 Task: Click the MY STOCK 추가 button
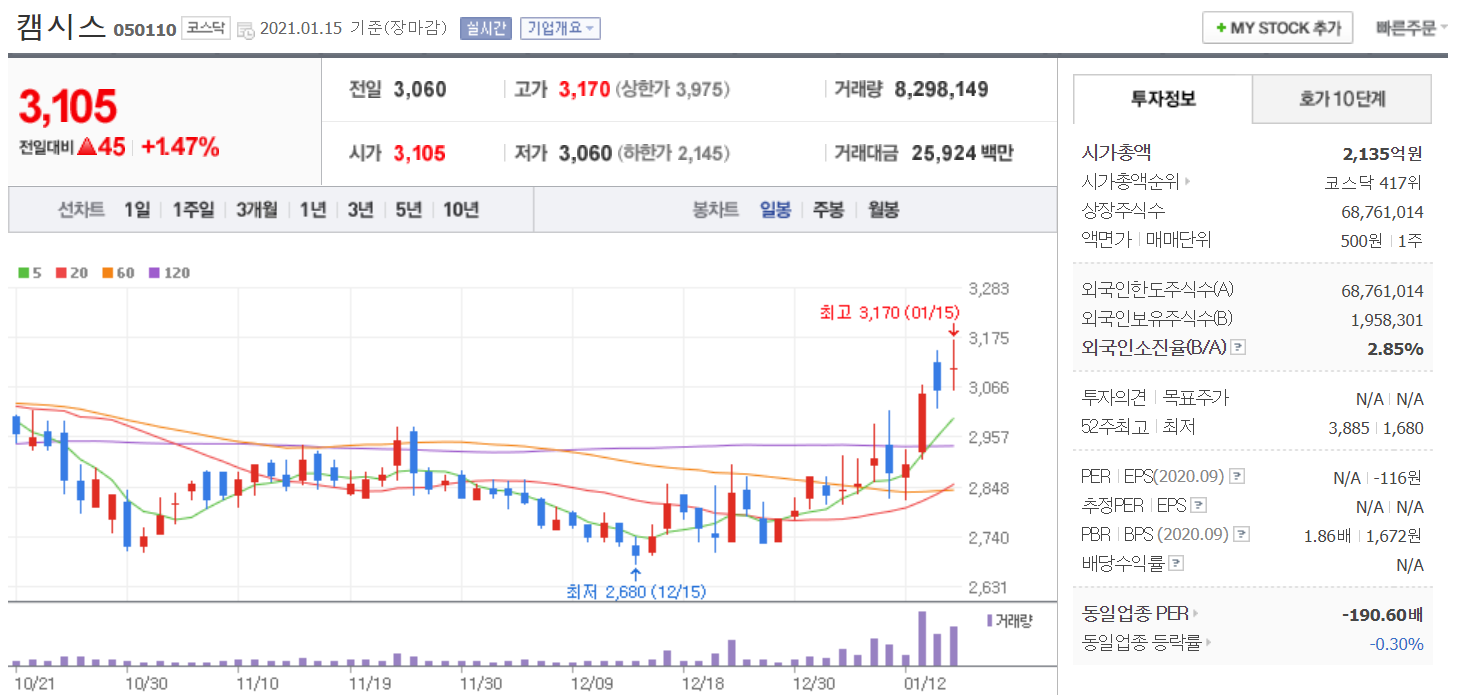(1277, 28)
